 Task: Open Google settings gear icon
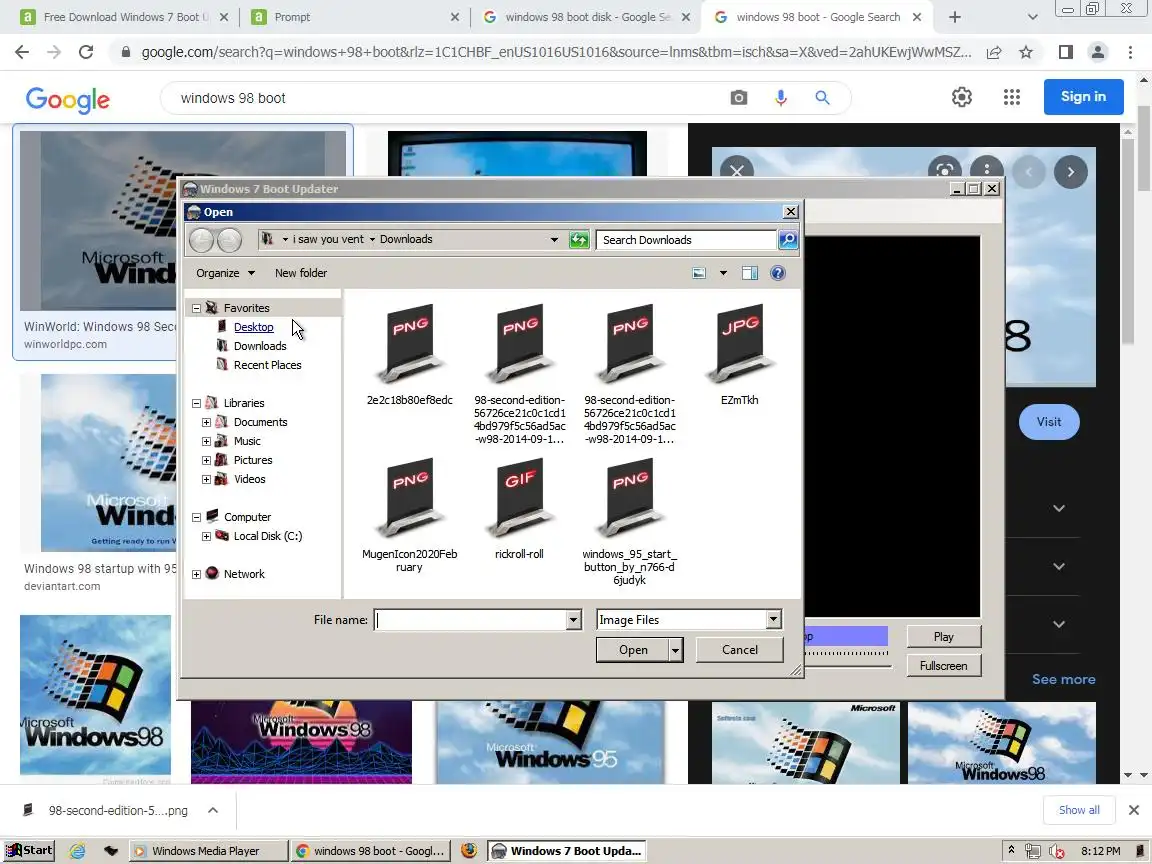(x=962, y=97)
